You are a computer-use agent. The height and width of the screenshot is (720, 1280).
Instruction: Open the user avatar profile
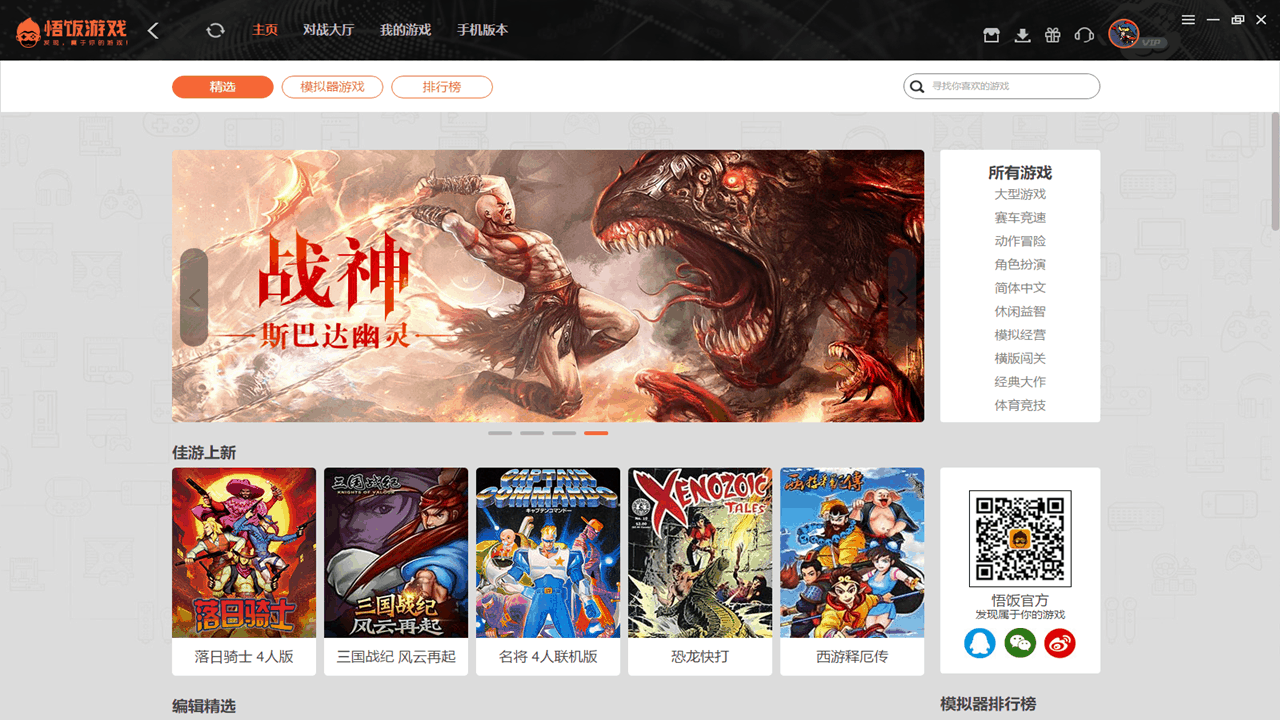[x=1124, y=35]
